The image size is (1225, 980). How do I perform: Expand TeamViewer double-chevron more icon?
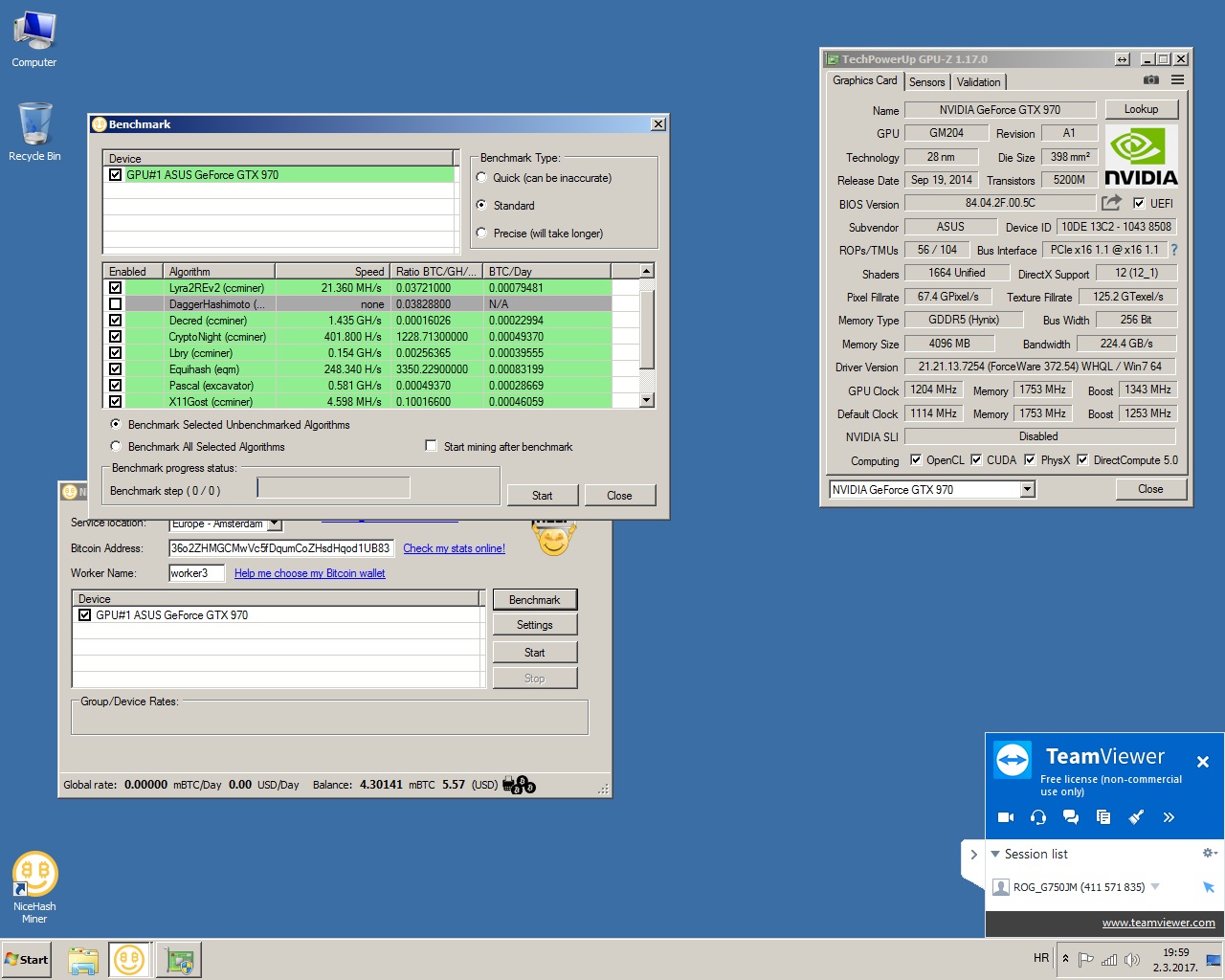click(x=1169, y=817)
